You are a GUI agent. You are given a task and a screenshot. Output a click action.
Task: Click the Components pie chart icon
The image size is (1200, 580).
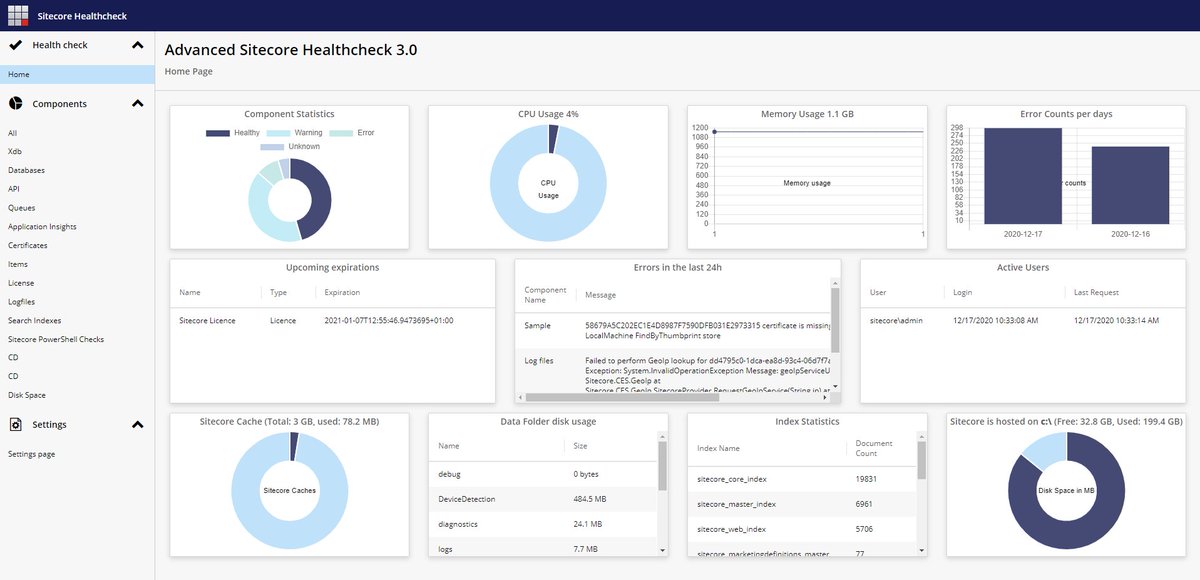point(16,104)
